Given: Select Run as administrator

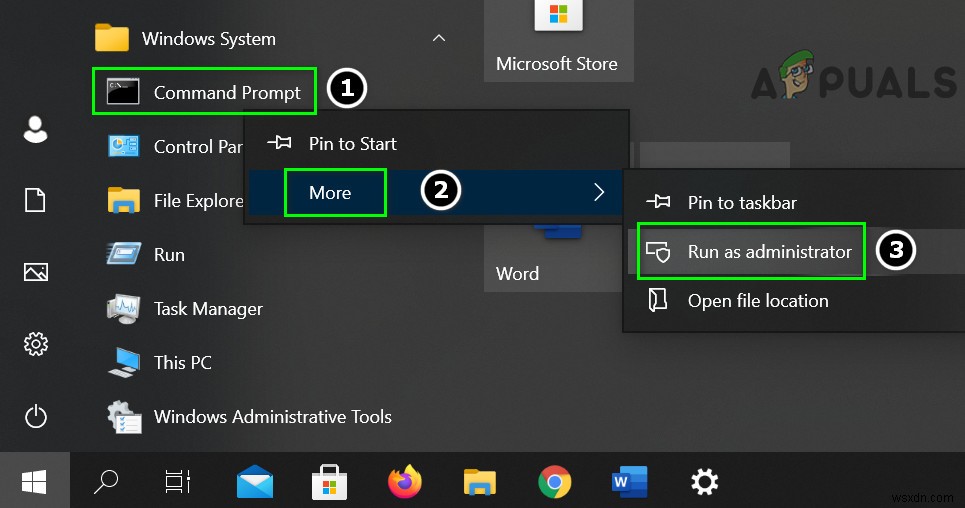Looking at the screenshot, I should 768,252.
